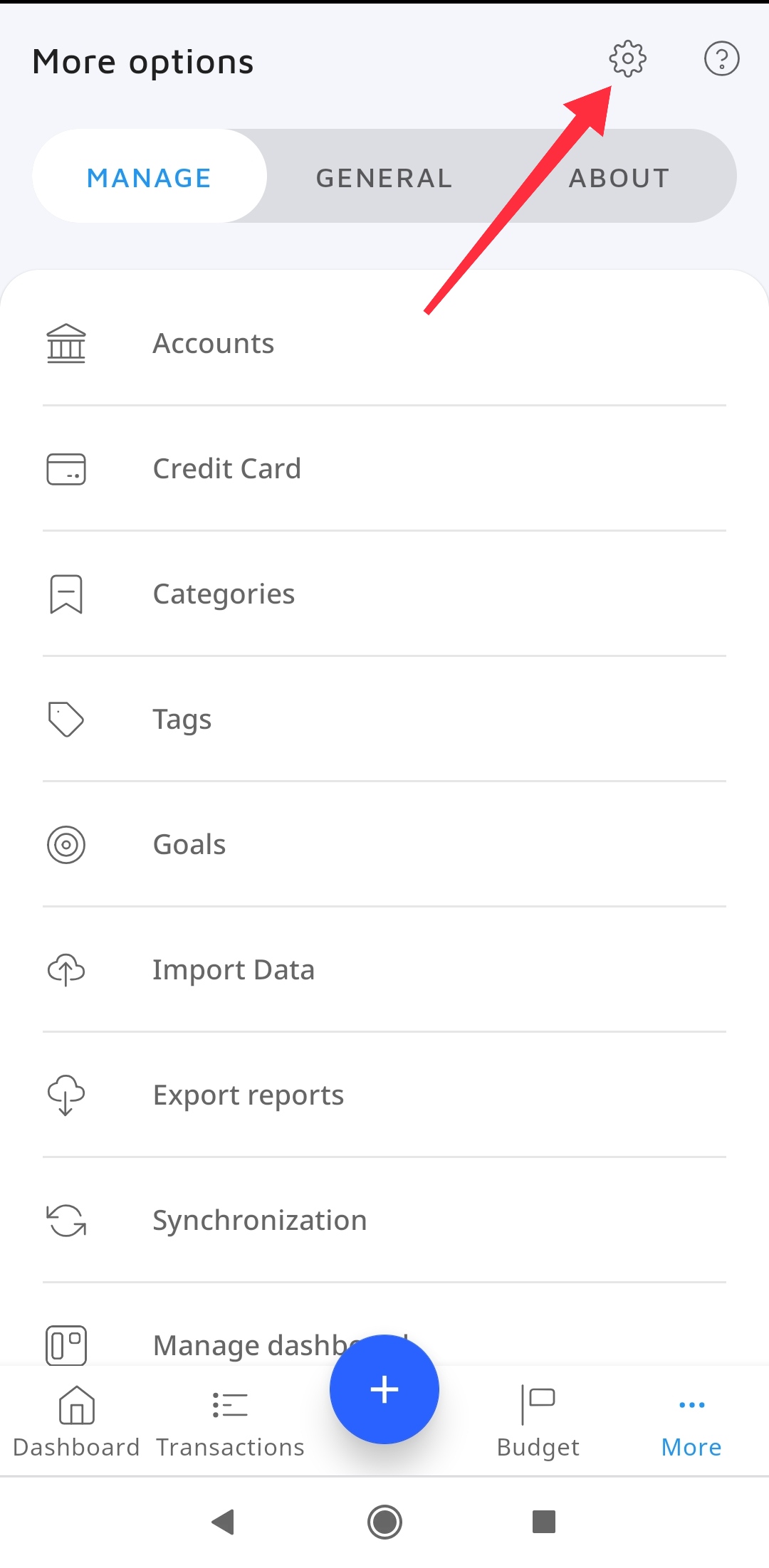Tap the bank icon beside Accounts
The width and height of the screenshot is (769, 1568).
66,344
